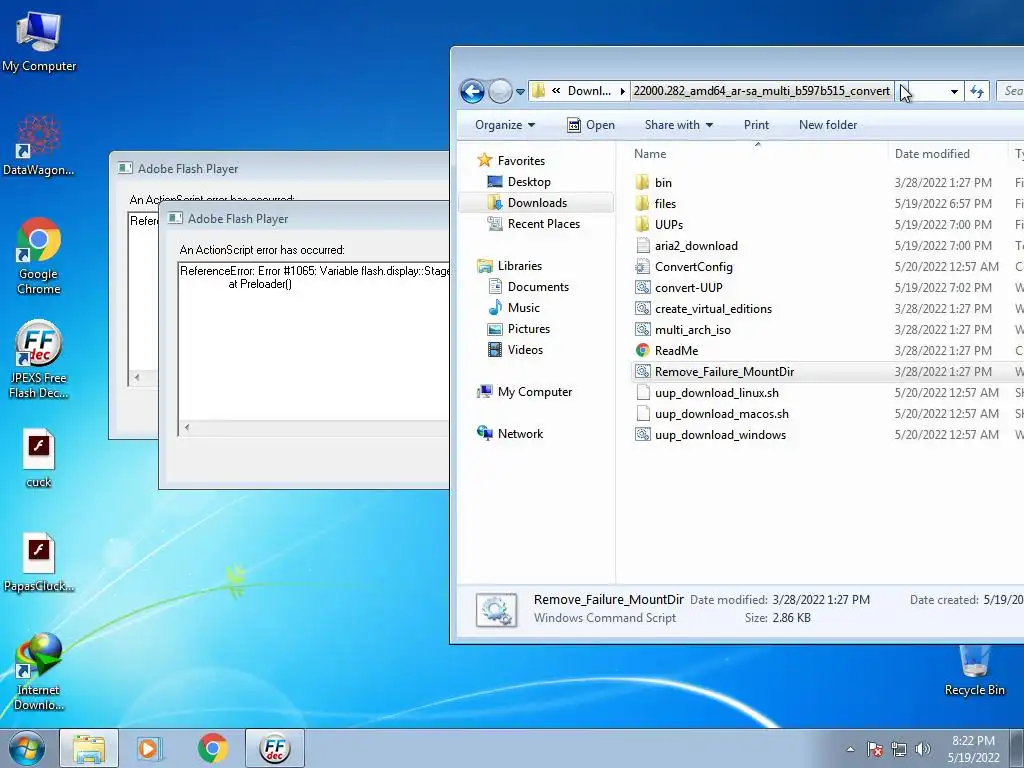
Task: Open network icon in system tray
Action: click(x=899, y=749)
